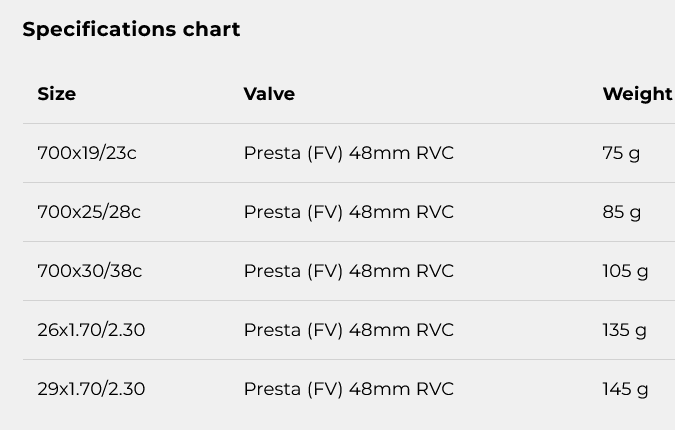Screen dimensions: 675x430
Task: Click the divider line below the header row
Action: pos(349,124)
